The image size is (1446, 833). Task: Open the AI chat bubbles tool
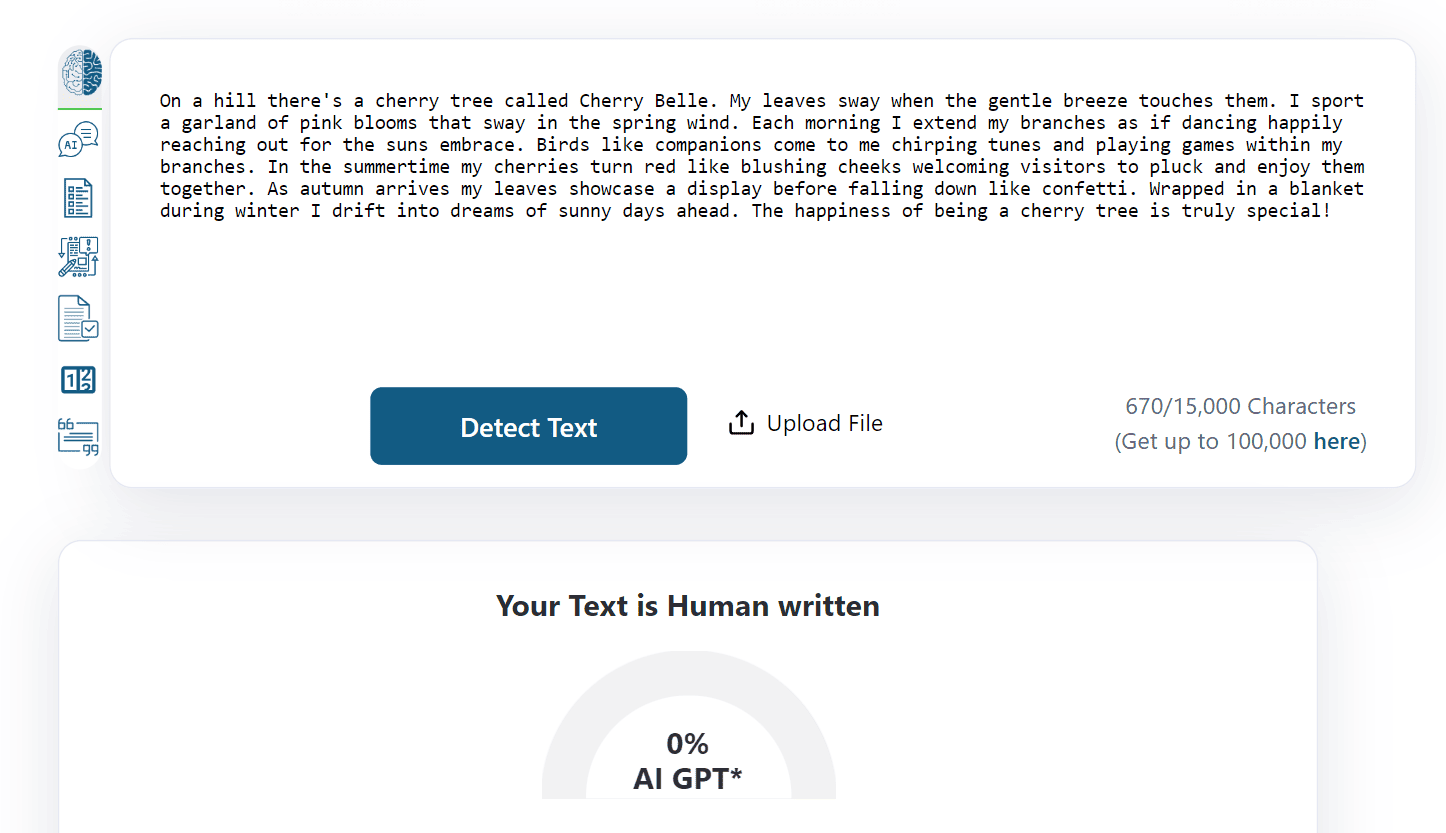(78, 140)
